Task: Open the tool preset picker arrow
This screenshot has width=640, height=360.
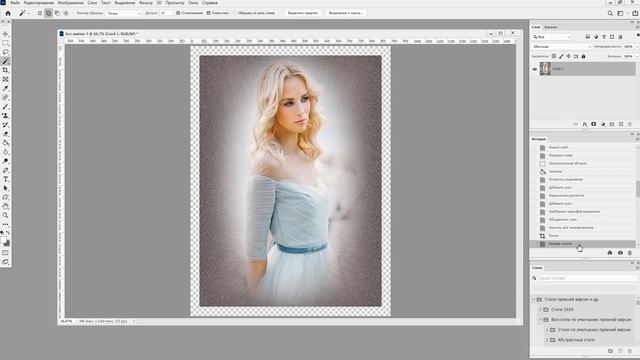Action: tap(29, 13)
